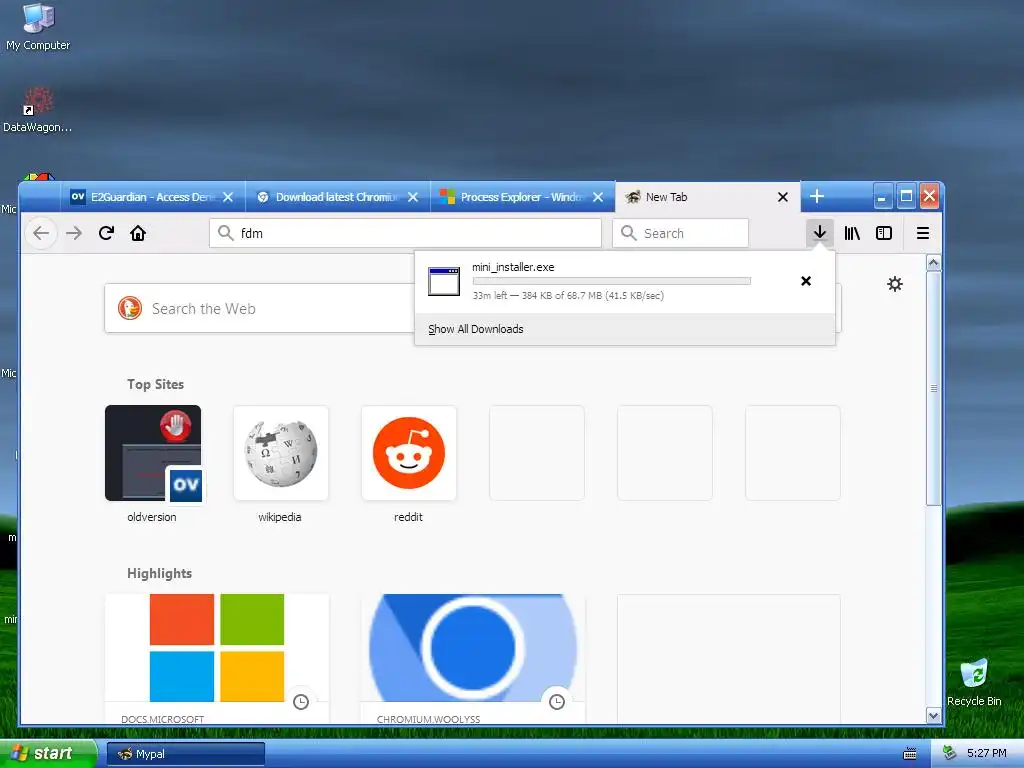The height and width of the screenshot is (768, 1024).
Task: Switch to Download latest Chromium tab
Action: point(338,197)
